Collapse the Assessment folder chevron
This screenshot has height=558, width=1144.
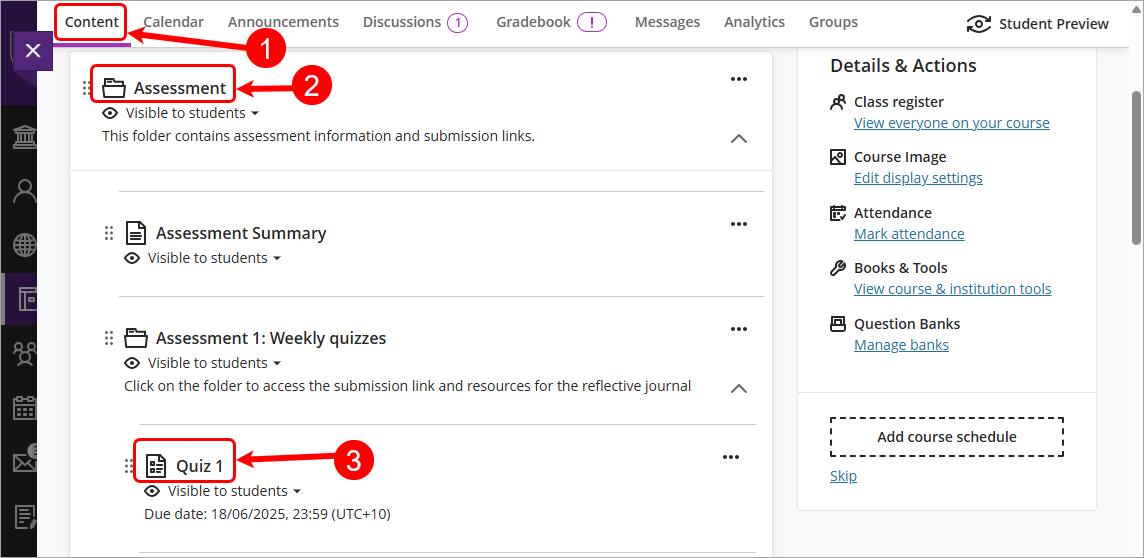click(739, 139)
